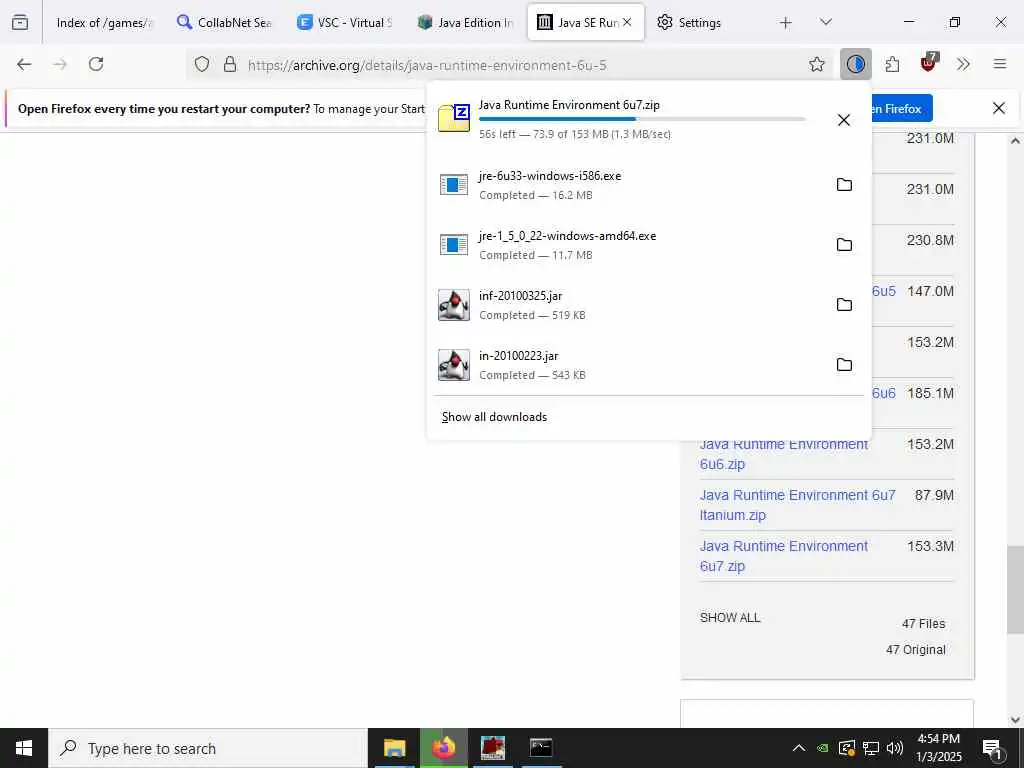Open uBlock Origin extension icon

point(929,63)
